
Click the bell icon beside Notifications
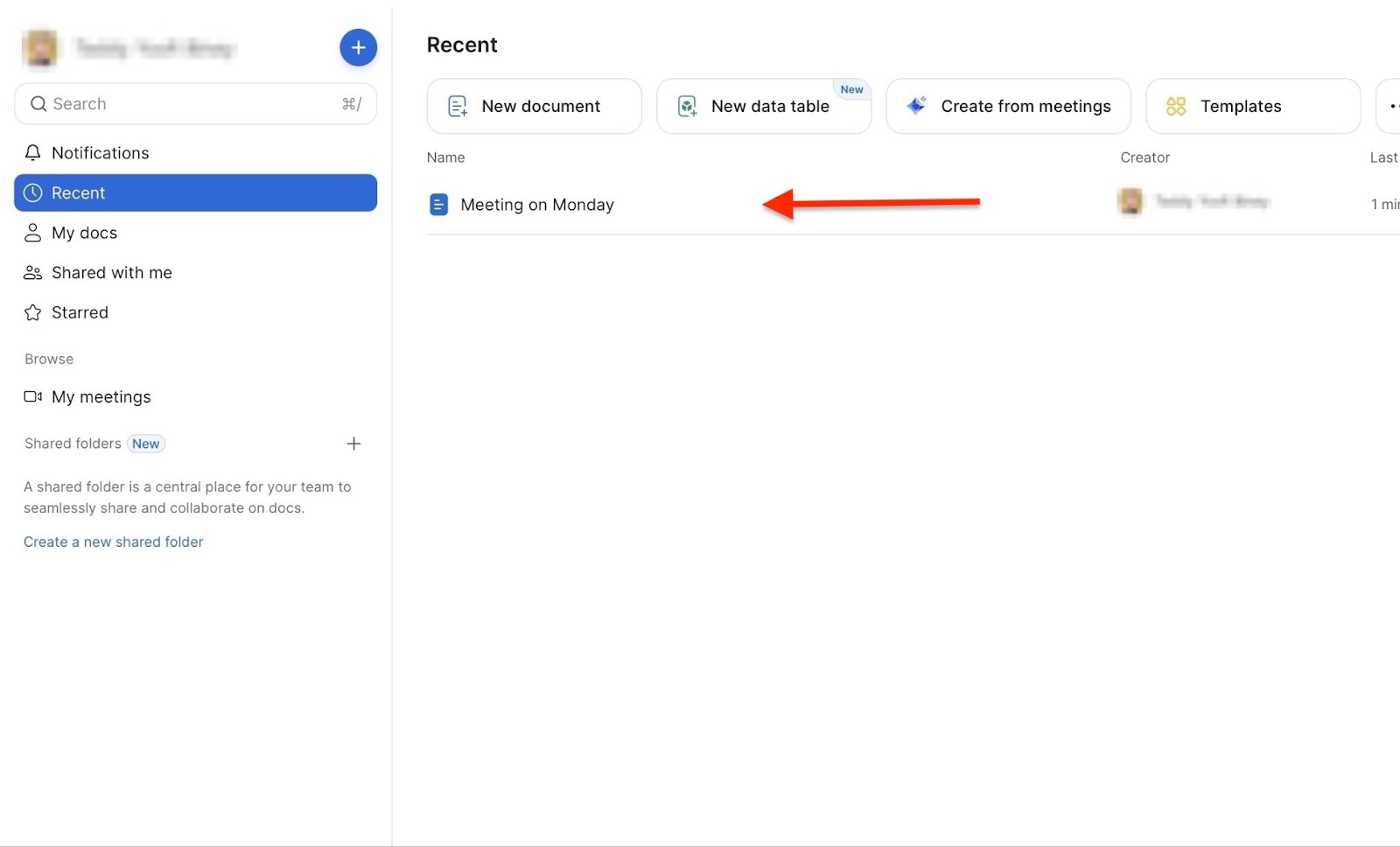click(x=33, y=153)
